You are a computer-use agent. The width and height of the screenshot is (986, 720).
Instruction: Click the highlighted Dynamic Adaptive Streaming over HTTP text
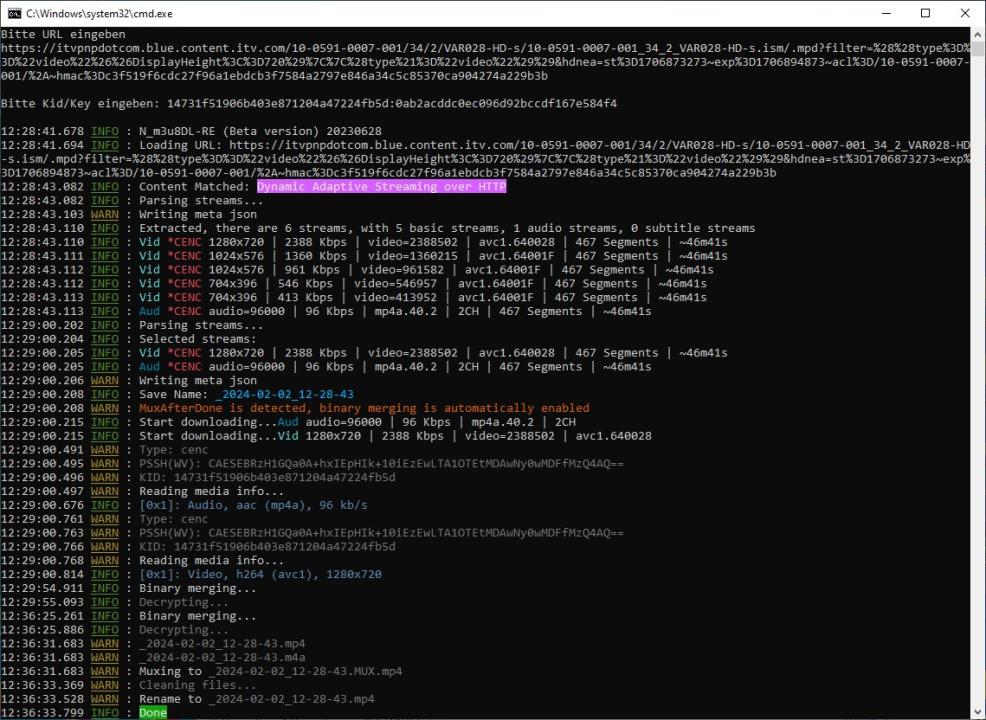click(381, 186)
